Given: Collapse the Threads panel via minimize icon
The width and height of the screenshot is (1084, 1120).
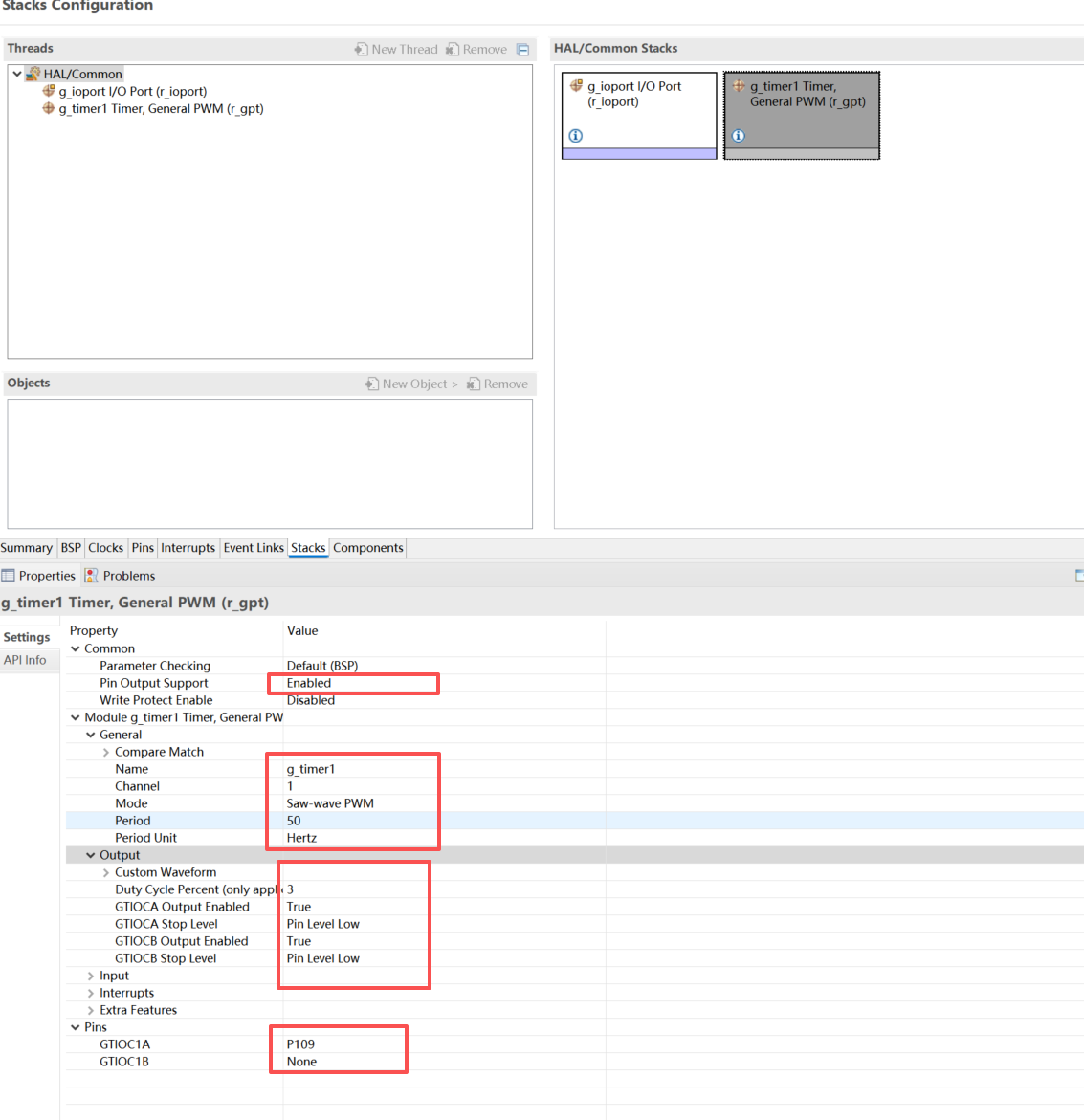Looking at the screenshot, I should [x=523, y=50].
